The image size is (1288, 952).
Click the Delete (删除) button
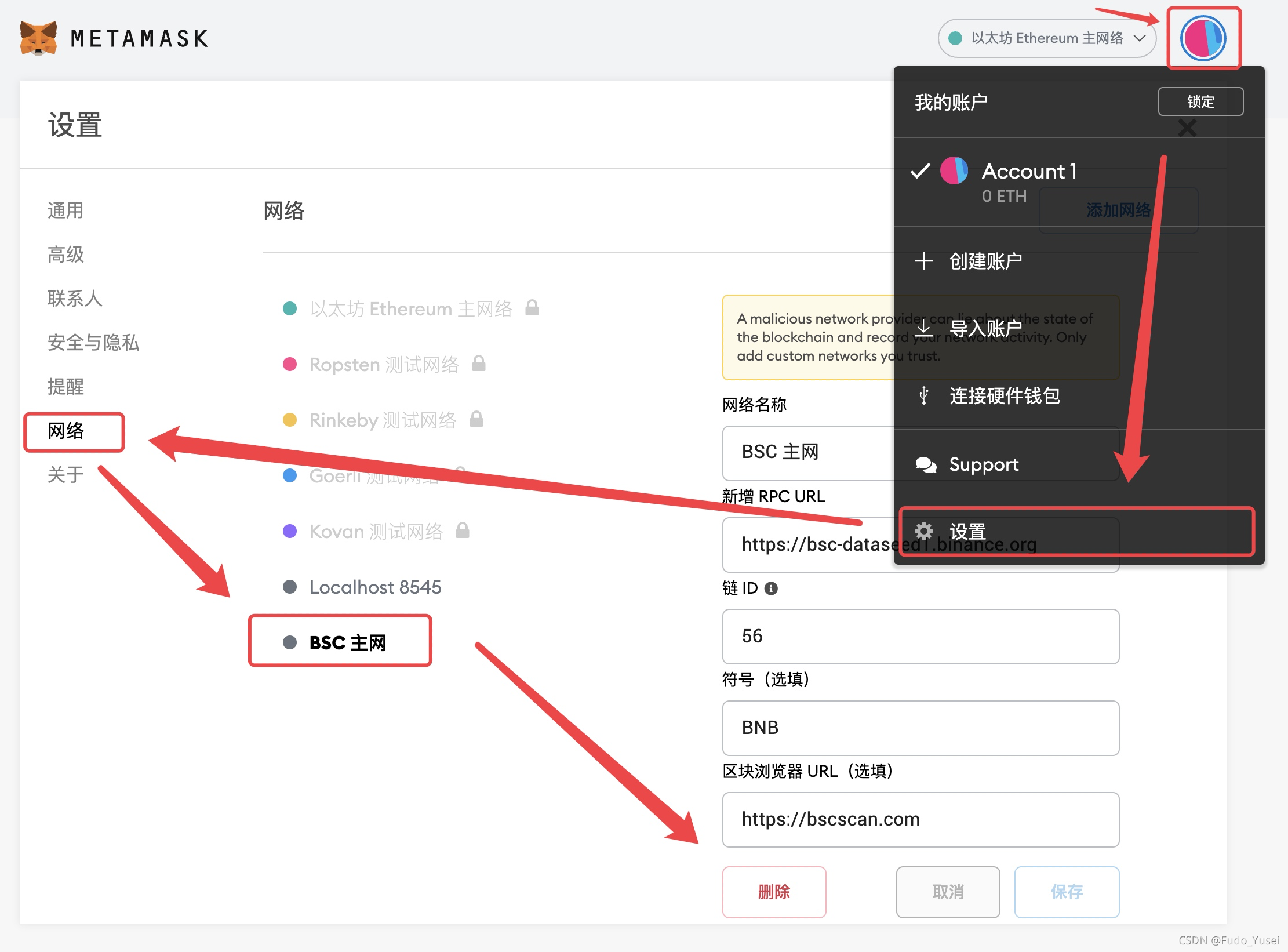pyautogui.click(x=774, y=892)
